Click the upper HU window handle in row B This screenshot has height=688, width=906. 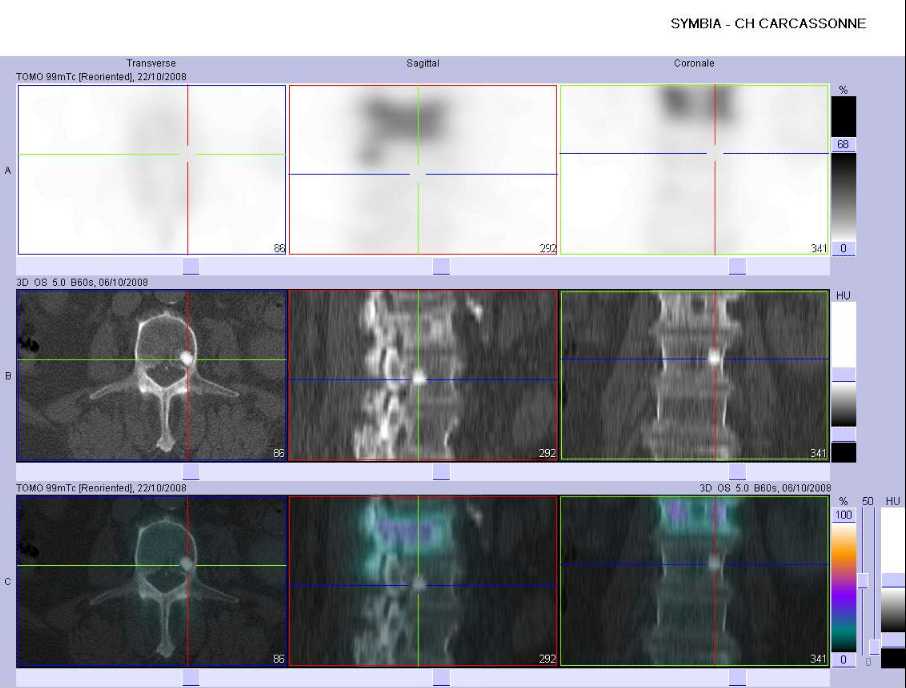(x=844, y=374)
